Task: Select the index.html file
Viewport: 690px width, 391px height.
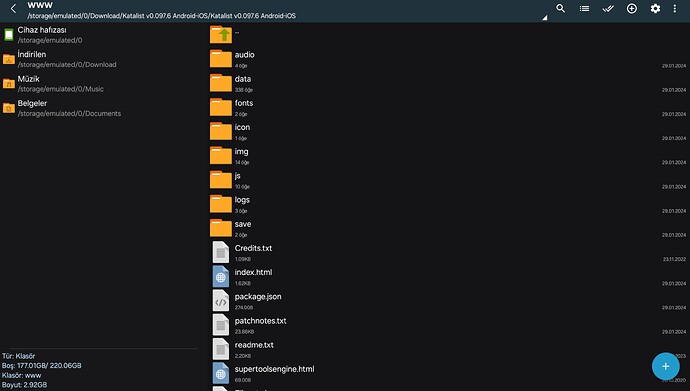Action: pyautogui.click(x=448, y=277)
